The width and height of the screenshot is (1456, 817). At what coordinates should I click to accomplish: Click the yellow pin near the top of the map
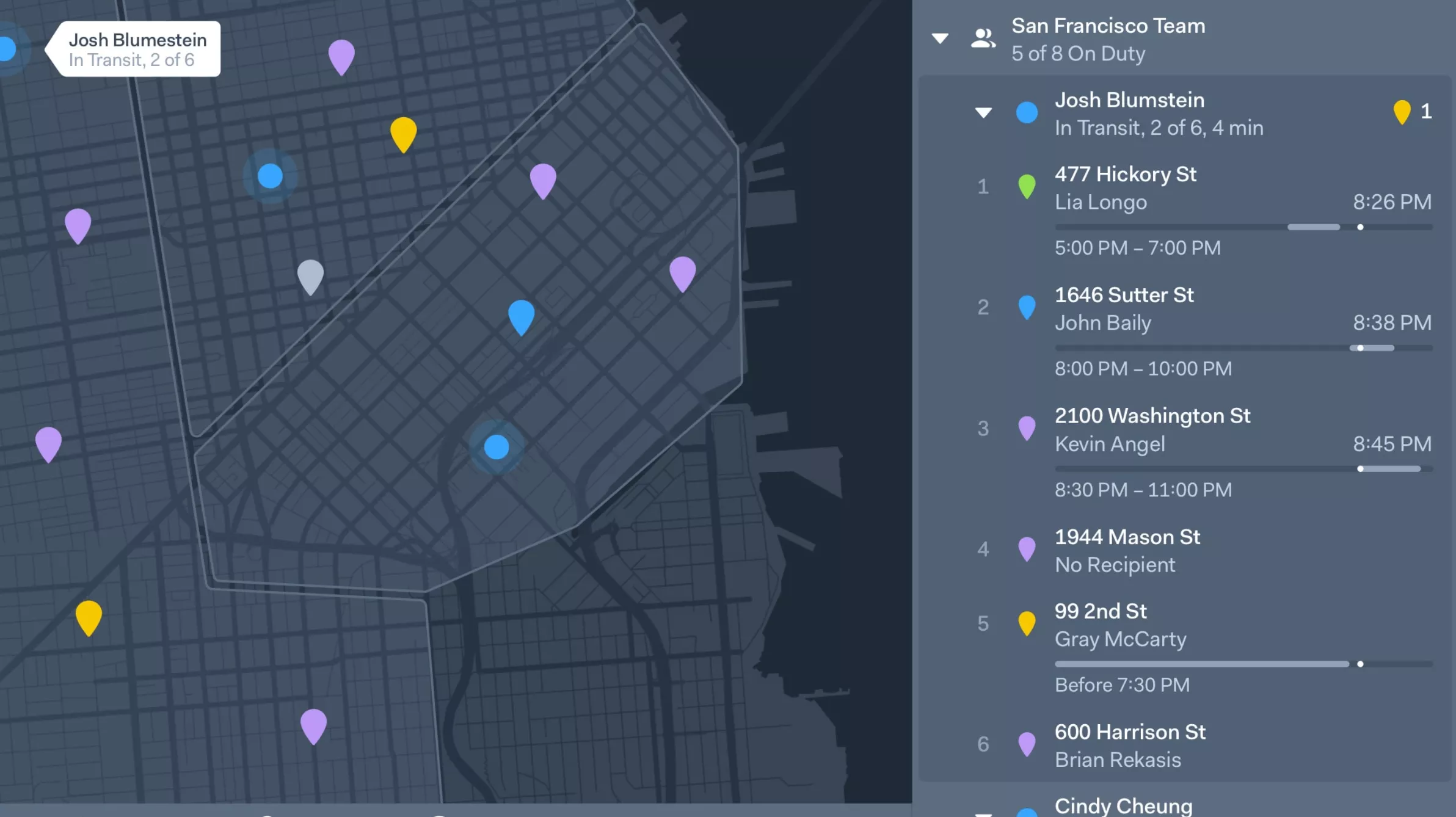402,133
